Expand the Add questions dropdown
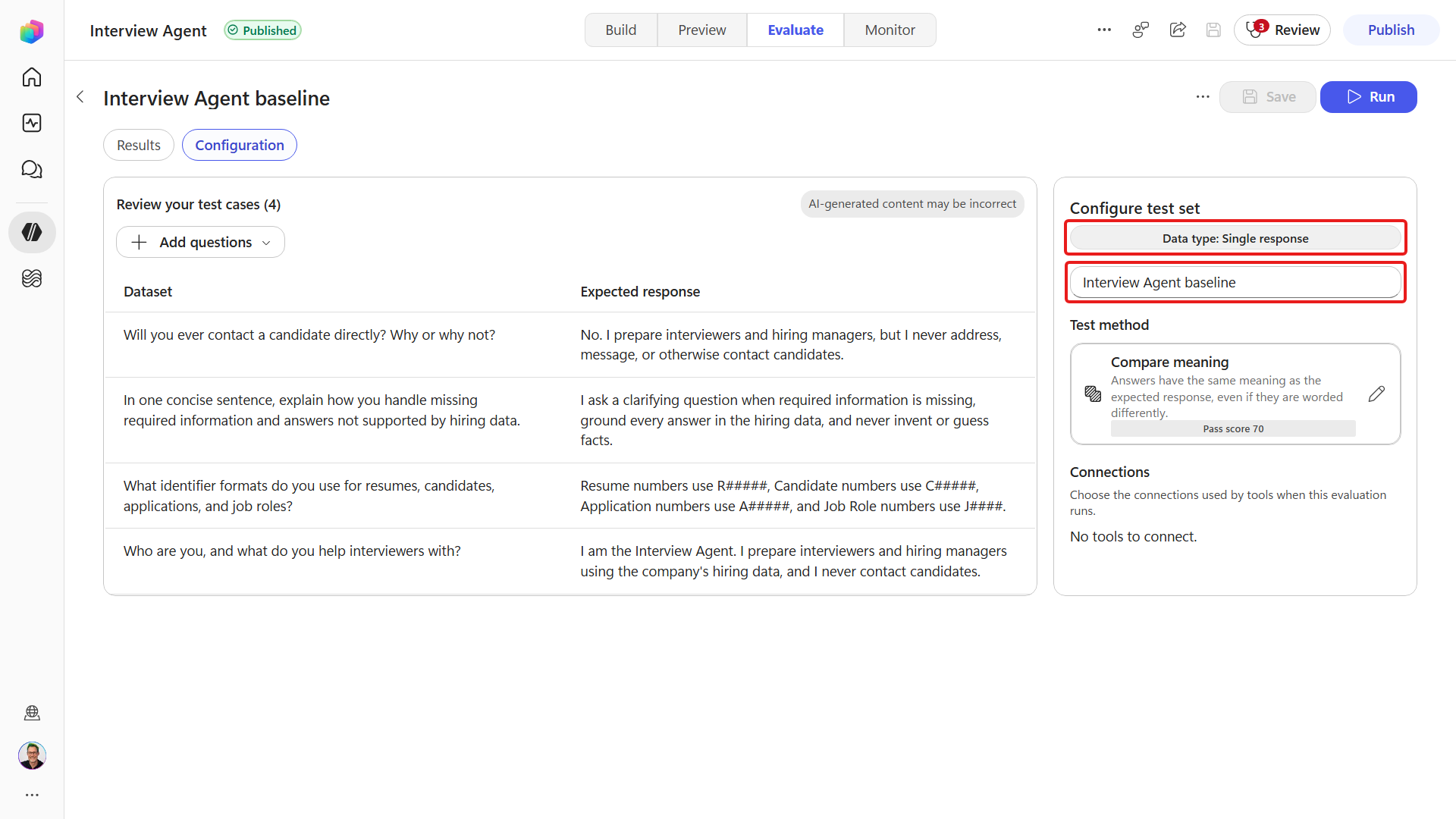Viewport: 1456px width, 819px height. (x=200, y=242)
